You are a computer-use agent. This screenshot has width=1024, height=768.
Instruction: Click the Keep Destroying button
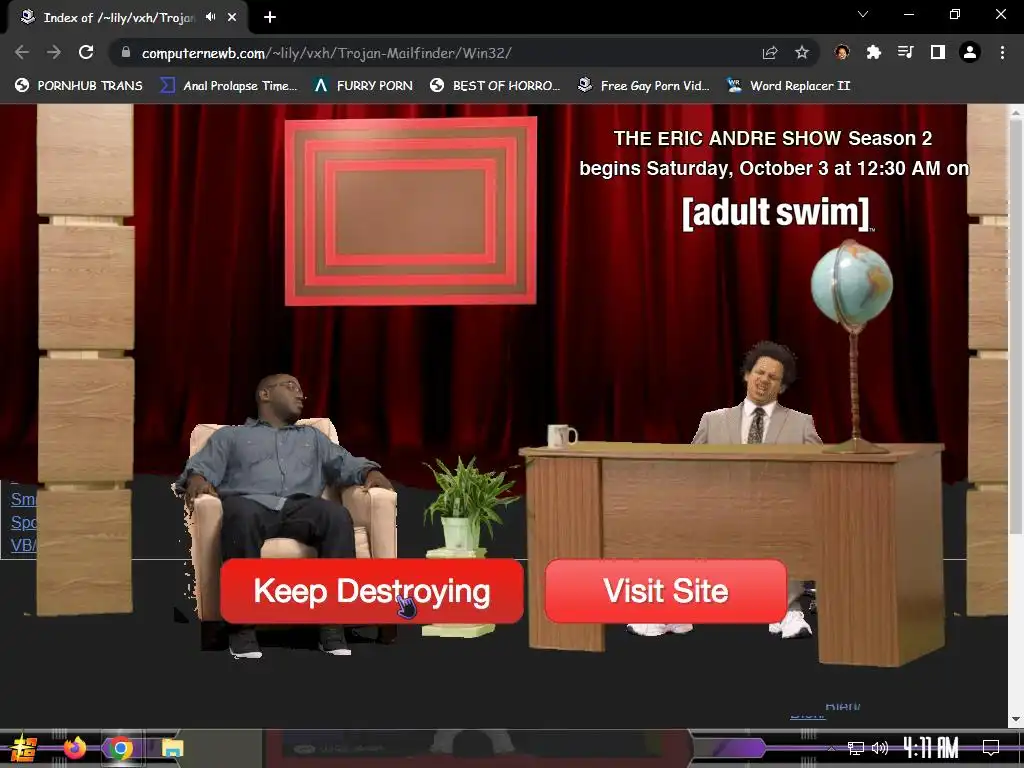point(372,591)
